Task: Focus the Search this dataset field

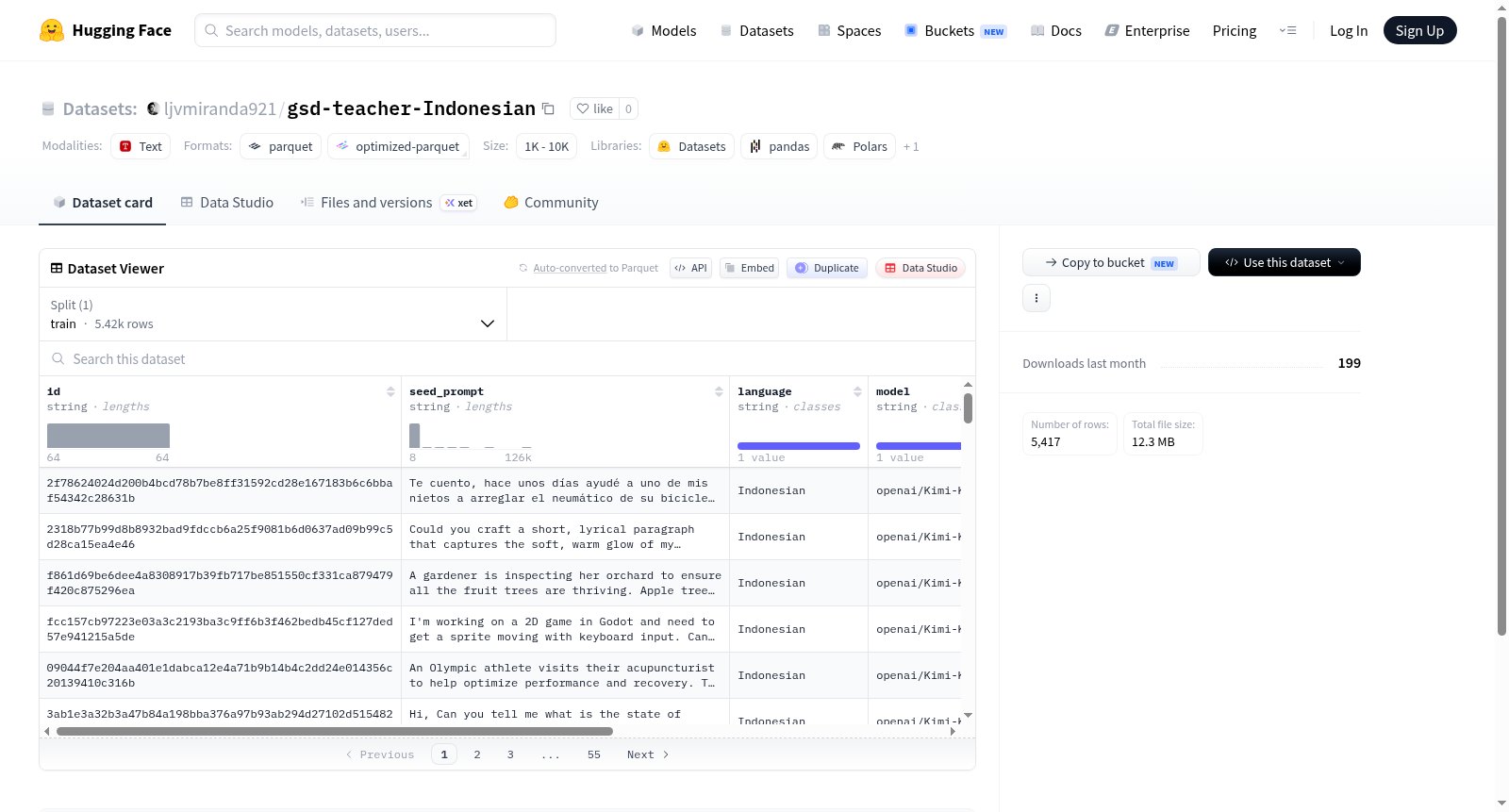Action: [x=507, y=359]
